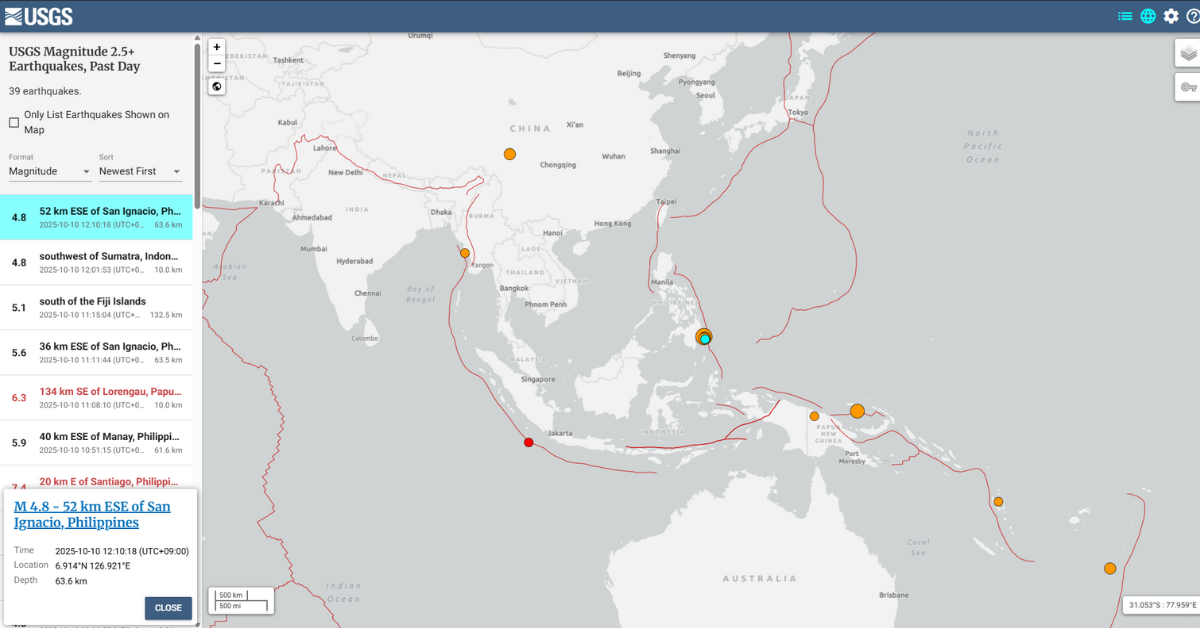Click the red earthquake marker near Jakarta
This screenshot has height=628, width=1200.
click(528, 443)
